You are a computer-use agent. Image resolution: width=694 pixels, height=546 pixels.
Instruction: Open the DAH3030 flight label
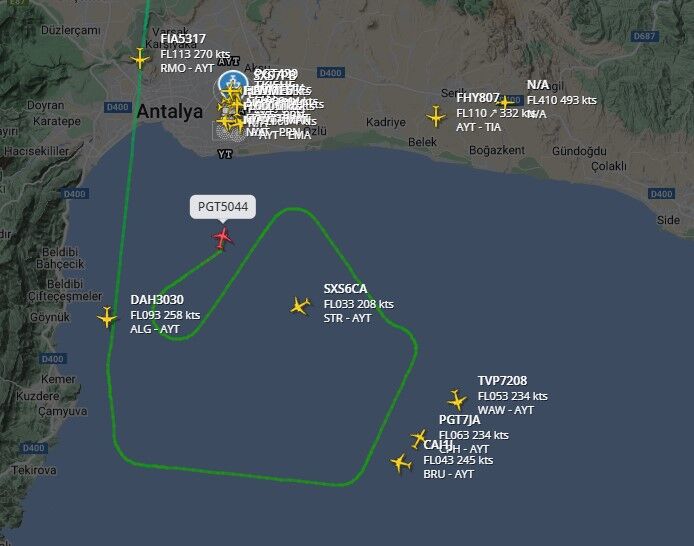pyautogui.click(x=165, y=314)
